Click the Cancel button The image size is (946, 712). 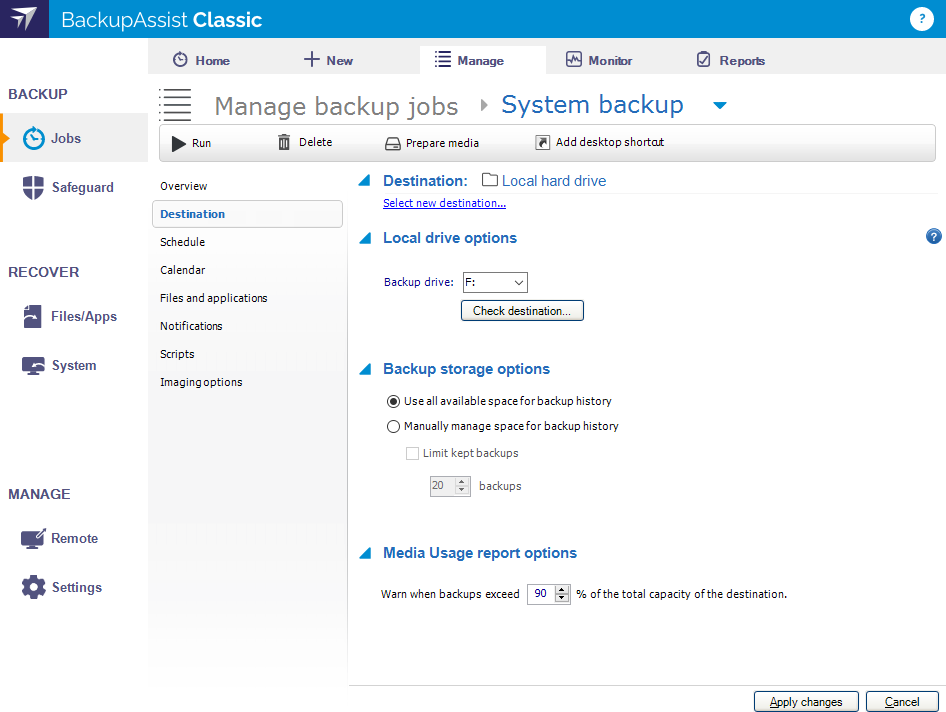(902, 702)
